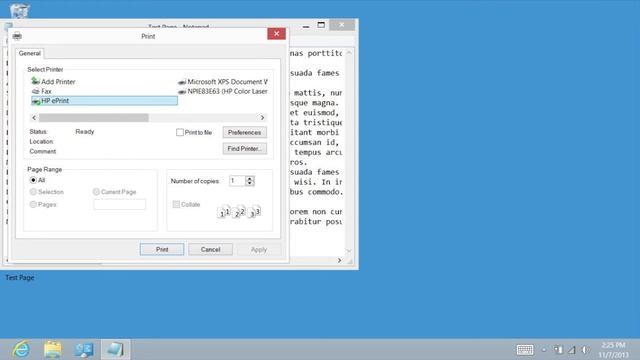
Task: Open Internet Explorer from taskbar
Action: 21,349
